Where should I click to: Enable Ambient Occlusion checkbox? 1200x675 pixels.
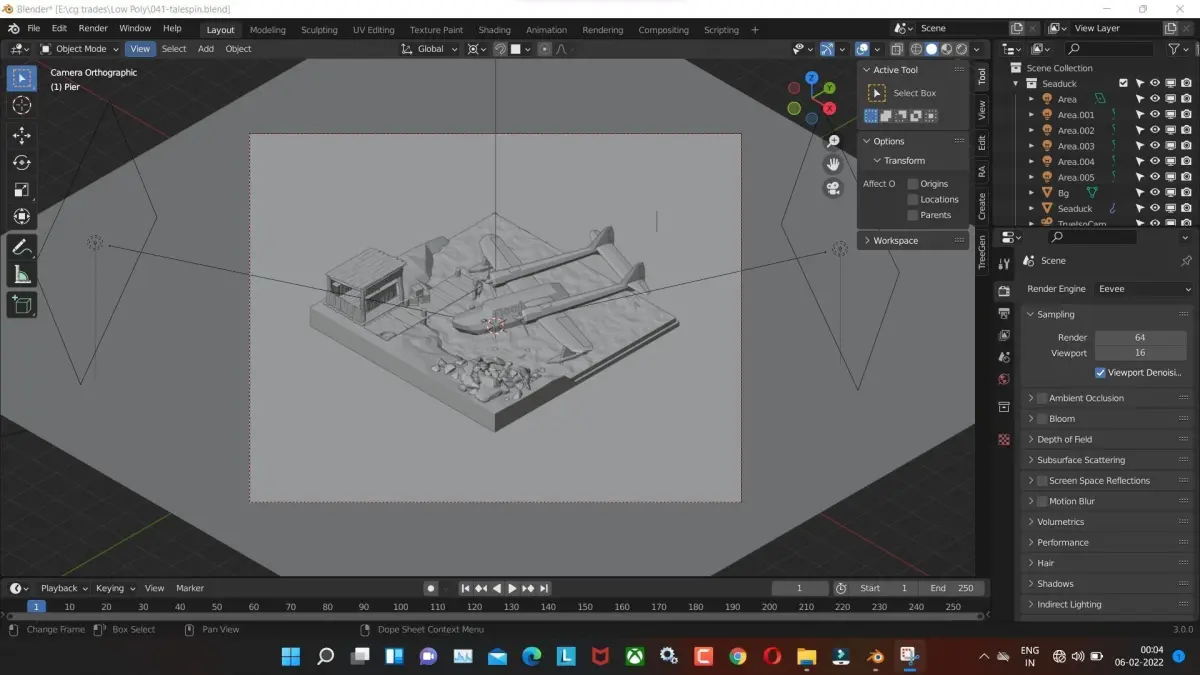tap(1042, 398)
